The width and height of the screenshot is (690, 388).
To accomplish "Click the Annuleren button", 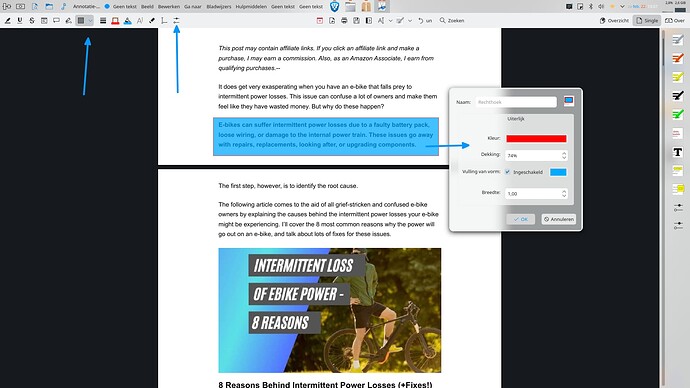I will [x=558, y=219].
